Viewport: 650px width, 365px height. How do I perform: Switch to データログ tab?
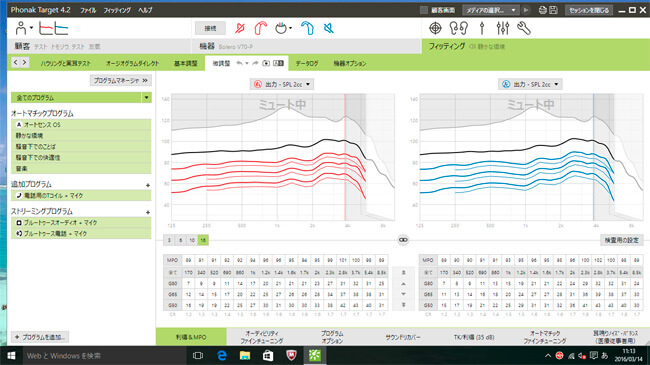[307, 63]
